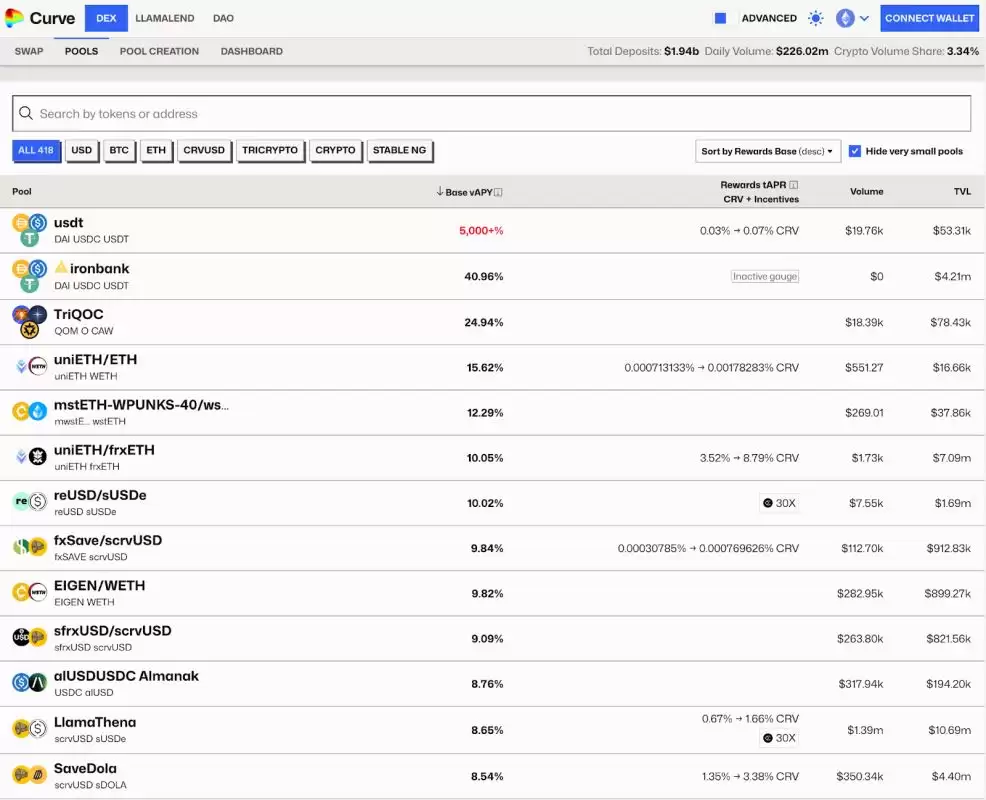Switch to the LLAMALEND tab
Image resolution: width=986 pixels, height=800 pixels.
[165, 18]
